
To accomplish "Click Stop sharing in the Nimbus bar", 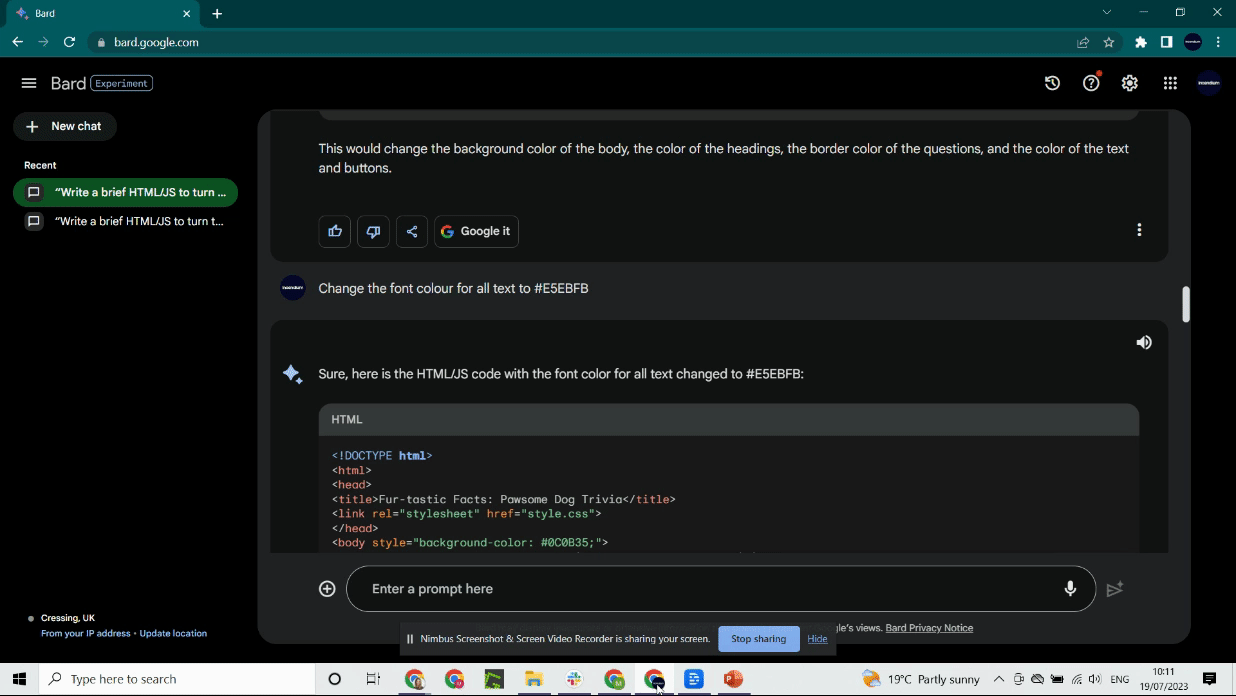I will tap(758, 639).
